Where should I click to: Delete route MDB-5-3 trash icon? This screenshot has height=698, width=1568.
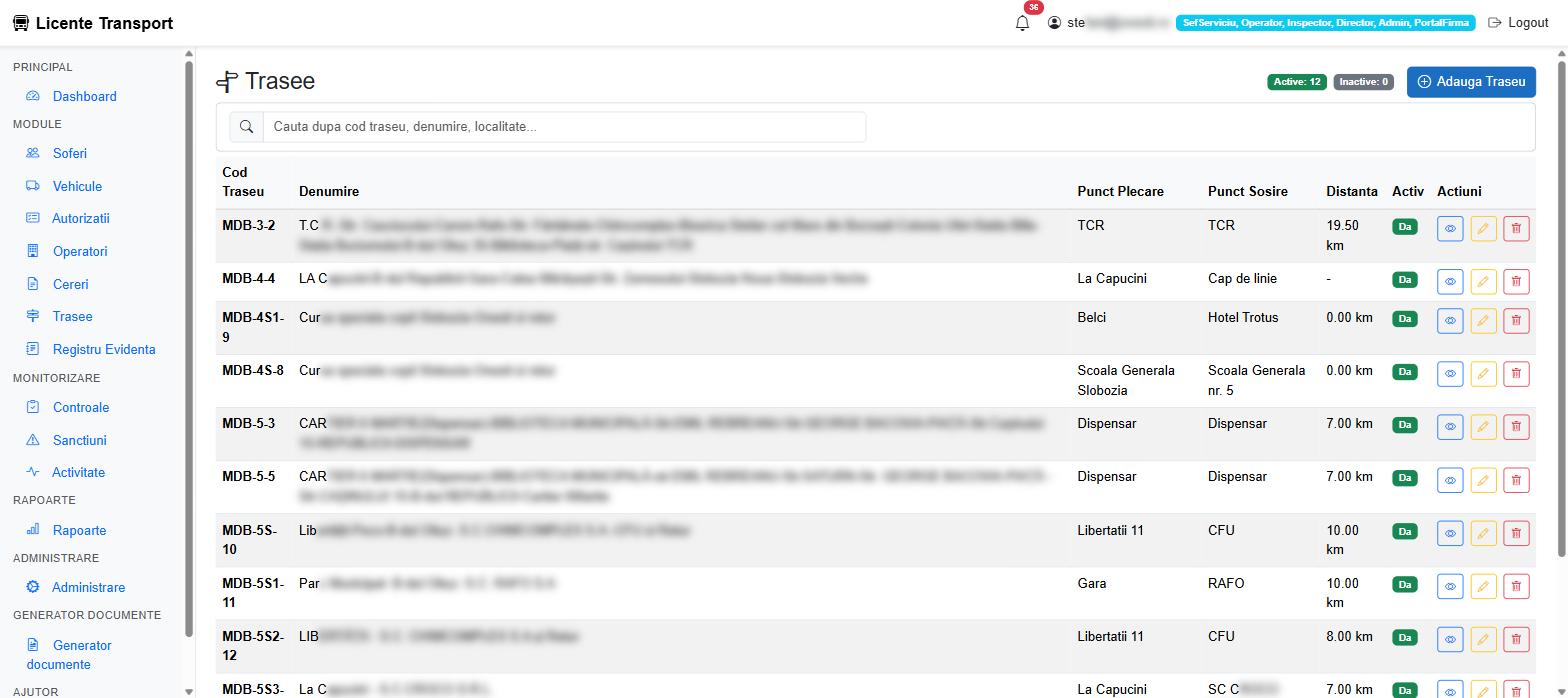point(1516,427)
